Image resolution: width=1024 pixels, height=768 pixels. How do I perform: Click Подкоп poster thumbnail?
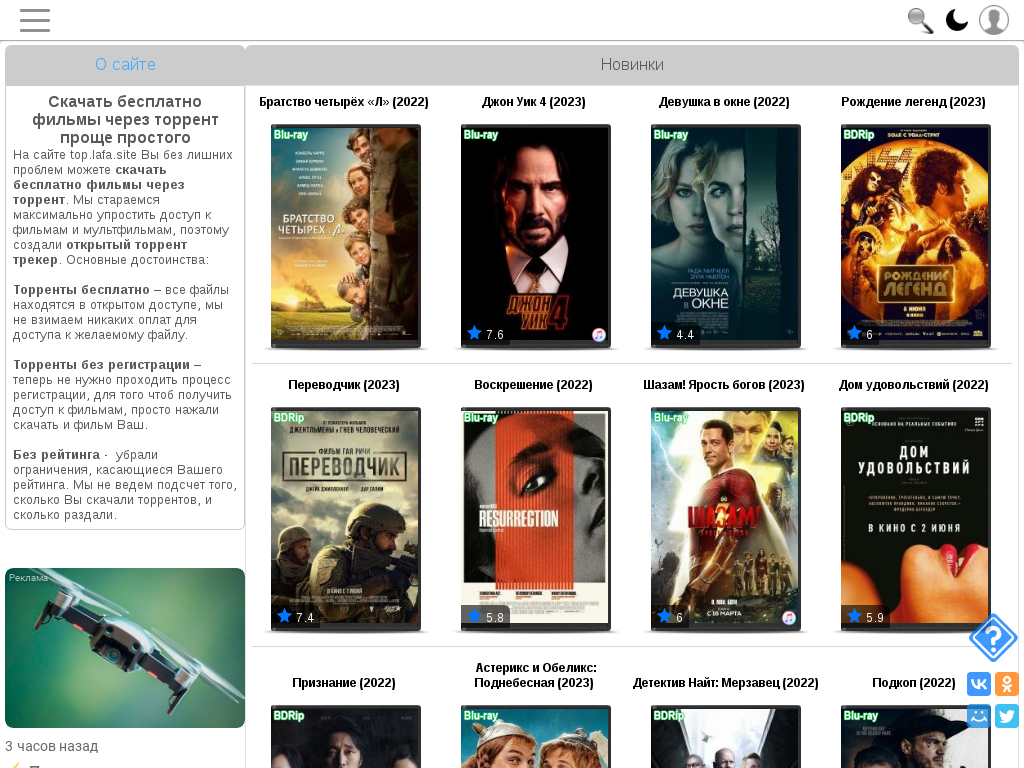(x=916, y=736)
